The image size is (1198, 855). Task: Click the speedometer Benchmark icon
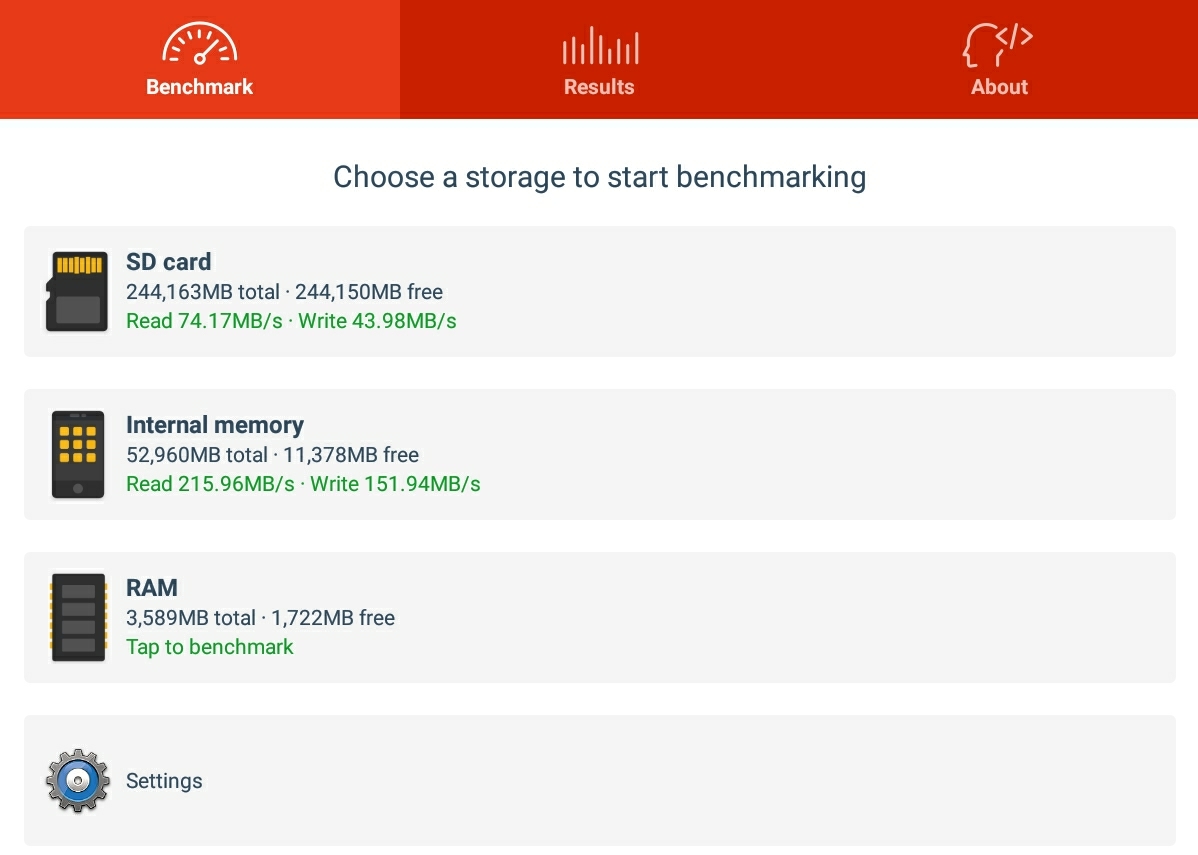tap(199, 43)
